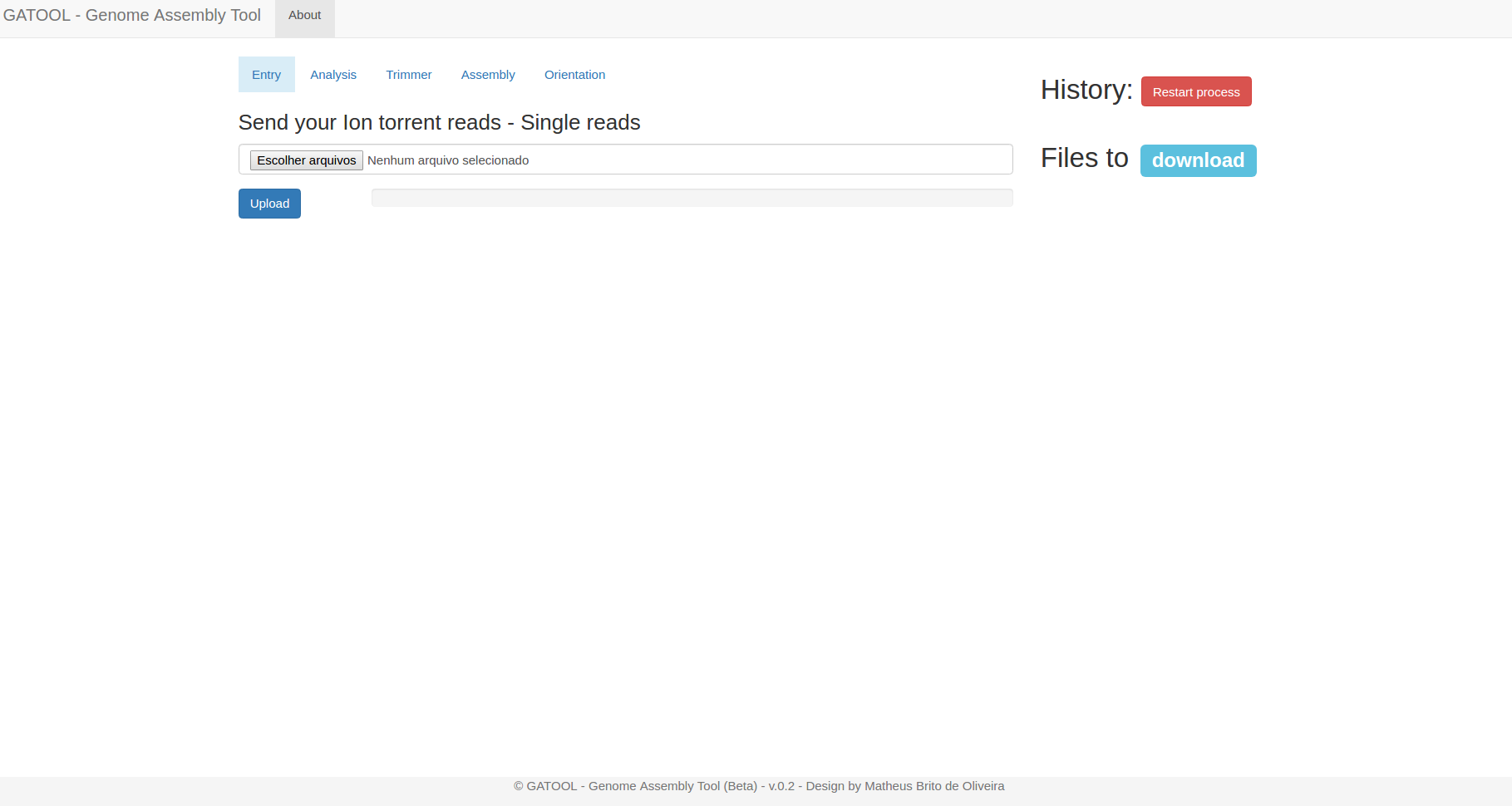Visit the Matheus Brito de Oliveira link
1512x806 pixels.
tap(933, 785)
